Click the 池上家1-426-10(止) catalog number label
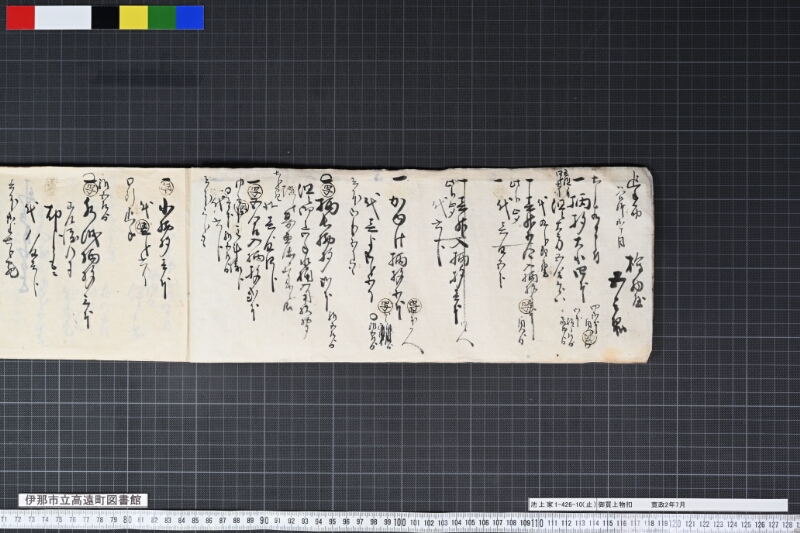Screen dimensions: 800x533 (x=562, y=504)
